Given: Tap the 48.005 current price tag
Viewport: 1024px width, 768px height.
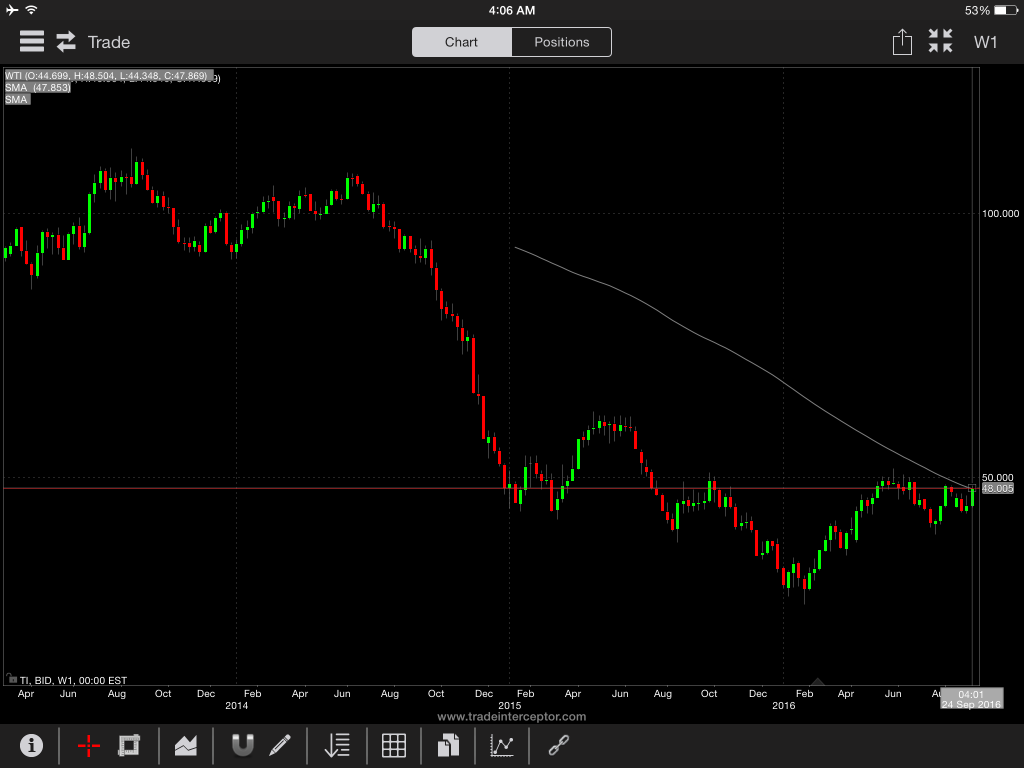Looking at the screenshot, I should point(997,488).
